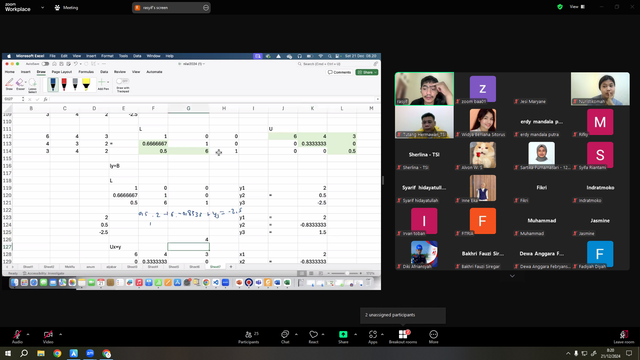Switch to Page Layout view in status bar

[311, 273]
